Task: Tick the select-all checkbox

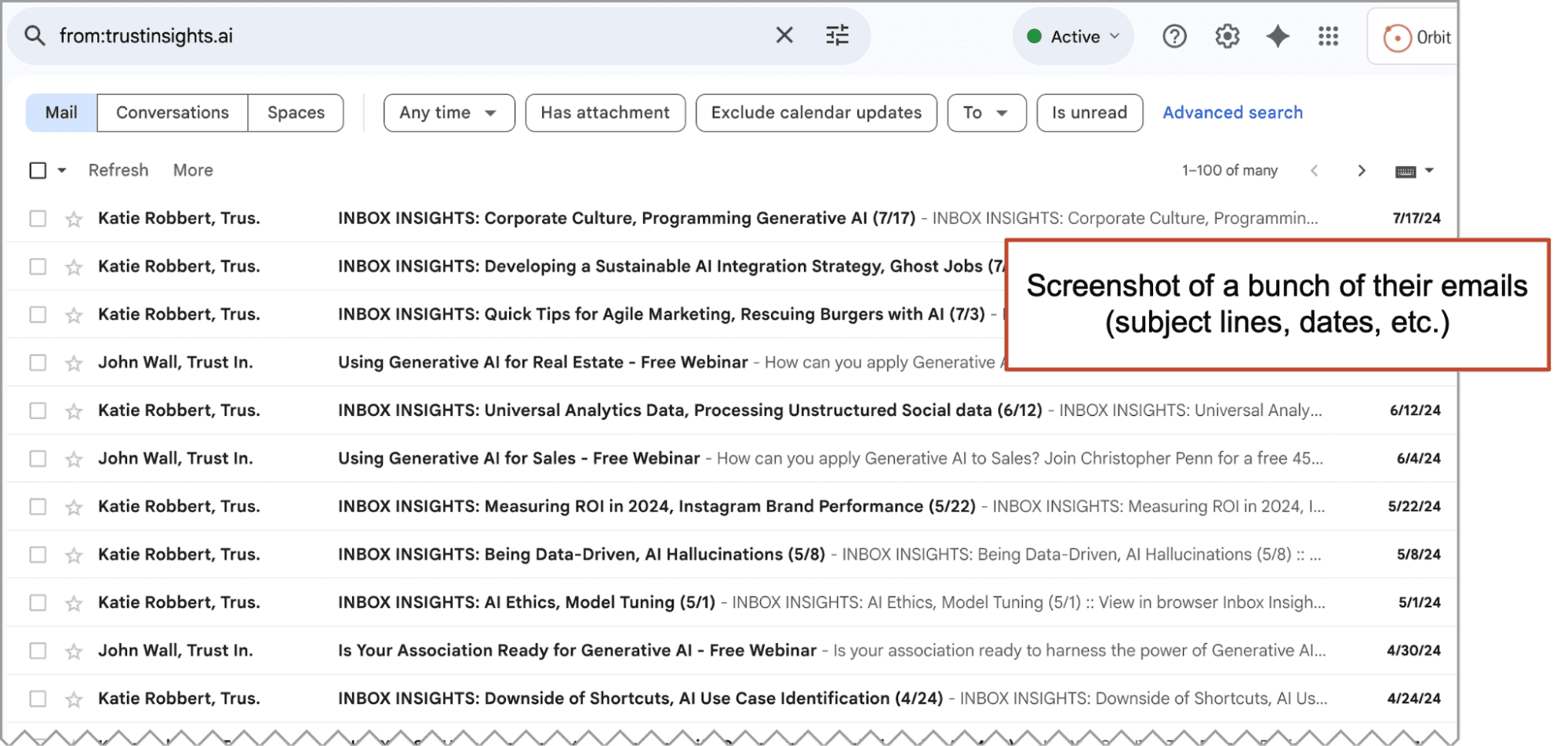Action: pos(38,170)
